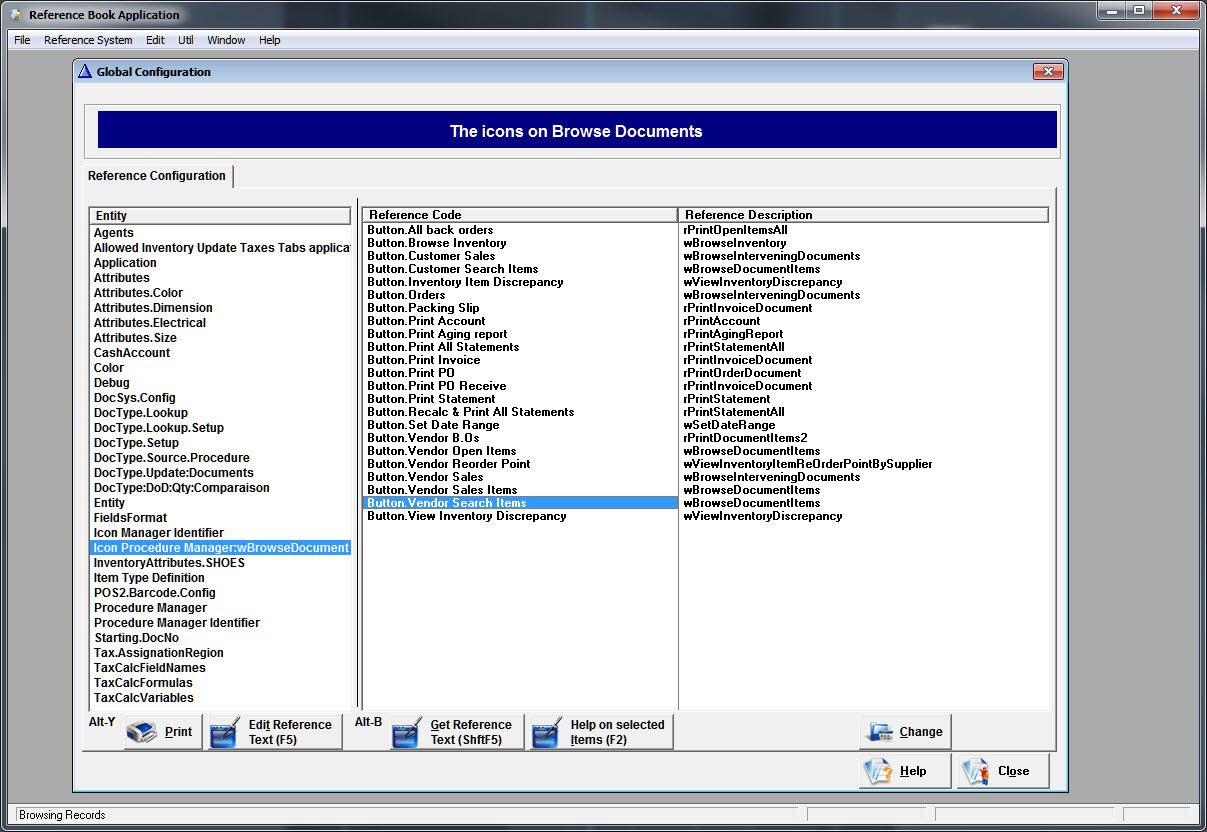Click the Reference Description column header

(x=863, y=215)
